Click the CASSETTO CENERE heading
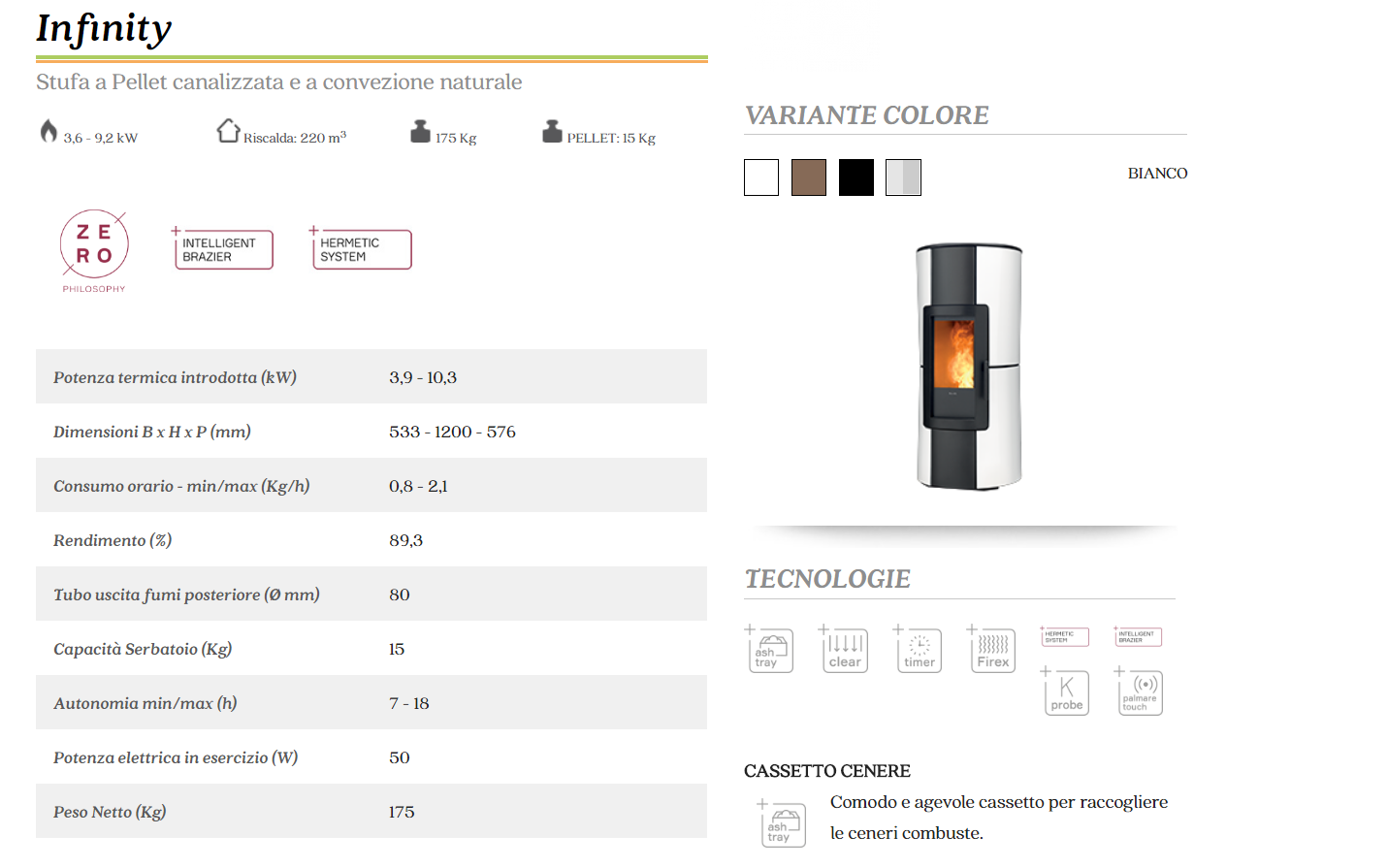The height and width of the screenshot is (868, 1388). coord(827,771)
